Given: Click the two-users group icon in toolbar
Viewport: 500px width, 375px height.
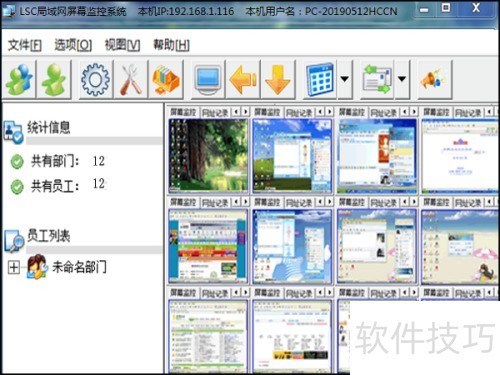Looking at the screenshot, I should (x=20, y=79).
